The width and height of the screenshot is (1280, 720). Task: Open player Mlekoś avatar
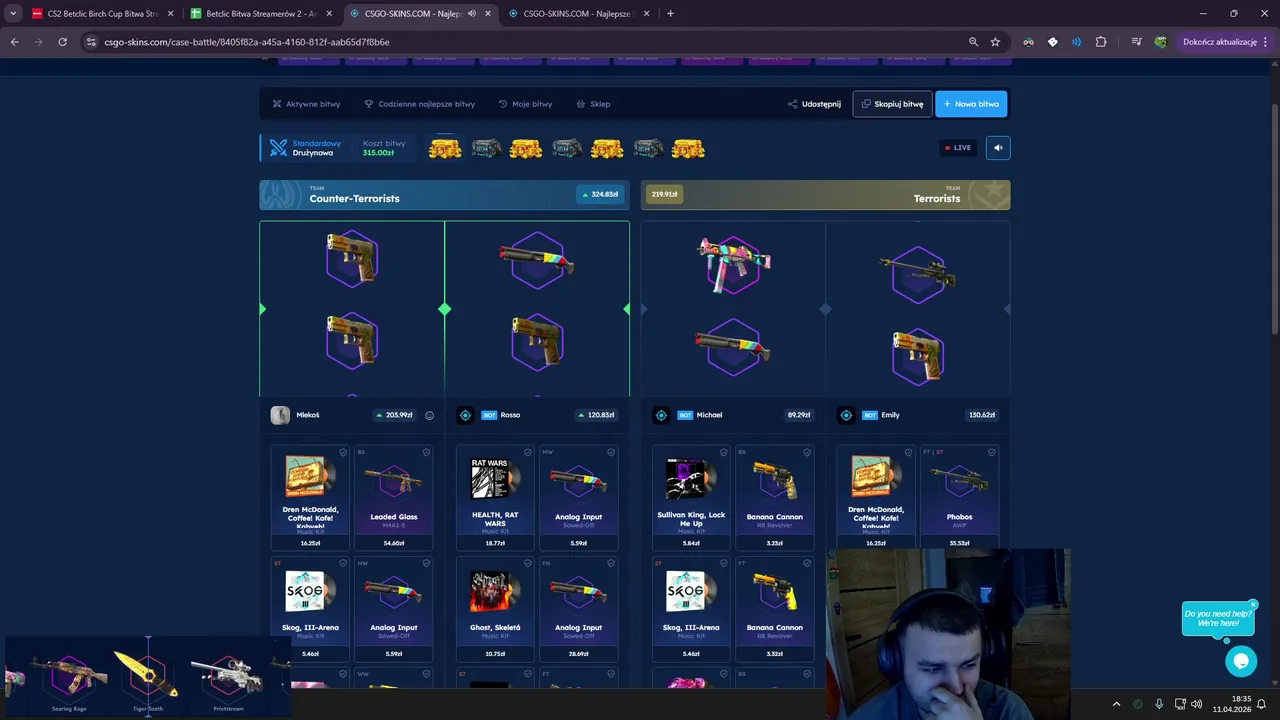pos(280,415)
